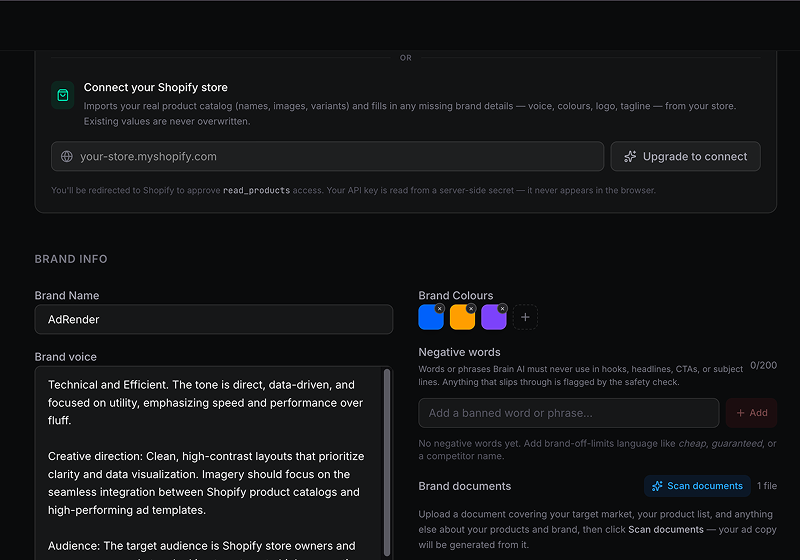The height and width of the screenshot is (560, 800).
Task: Add a new brand colour swatch
Action: (x=525, y=317)
